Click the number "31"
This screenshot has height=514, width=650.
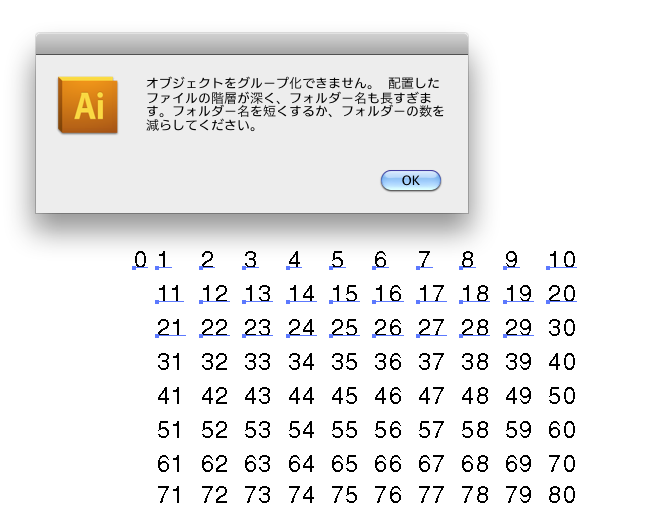170,362
